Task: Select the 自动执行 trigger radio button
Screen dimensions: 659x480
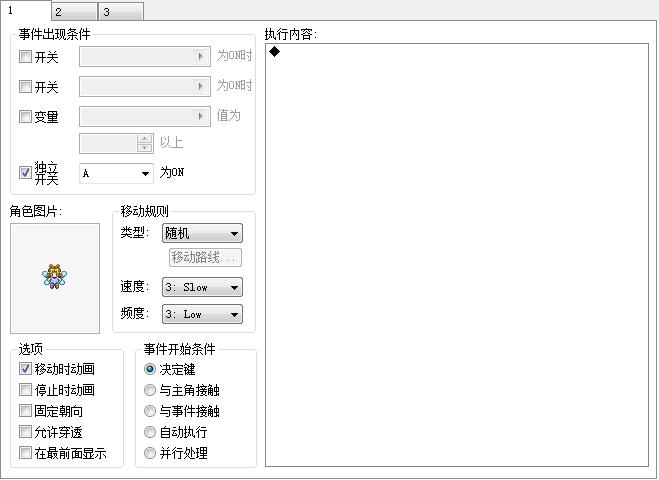Action: click(x=150, y=432)
